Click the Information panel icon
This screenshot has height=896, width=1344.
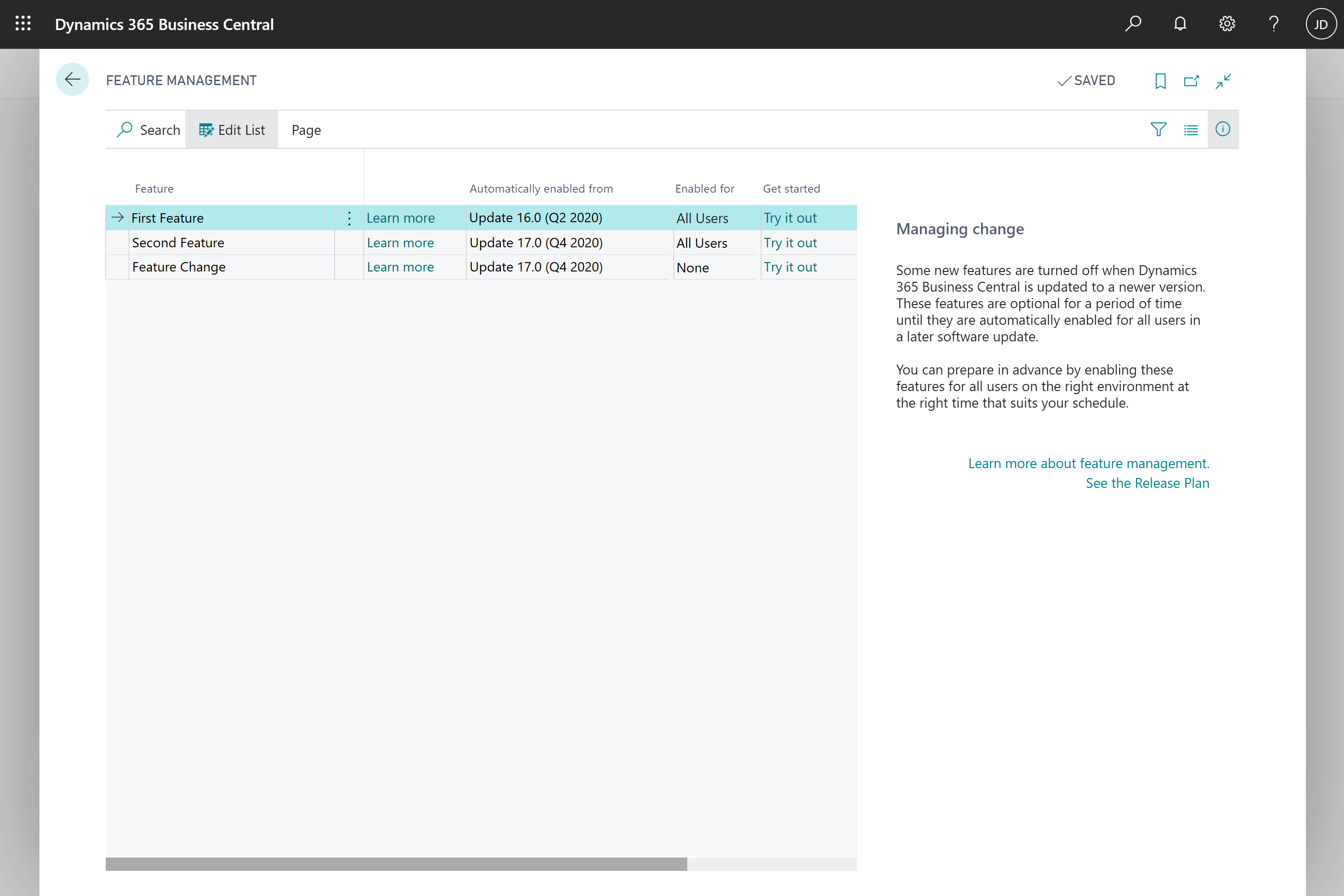click(x=1223, y=129)
